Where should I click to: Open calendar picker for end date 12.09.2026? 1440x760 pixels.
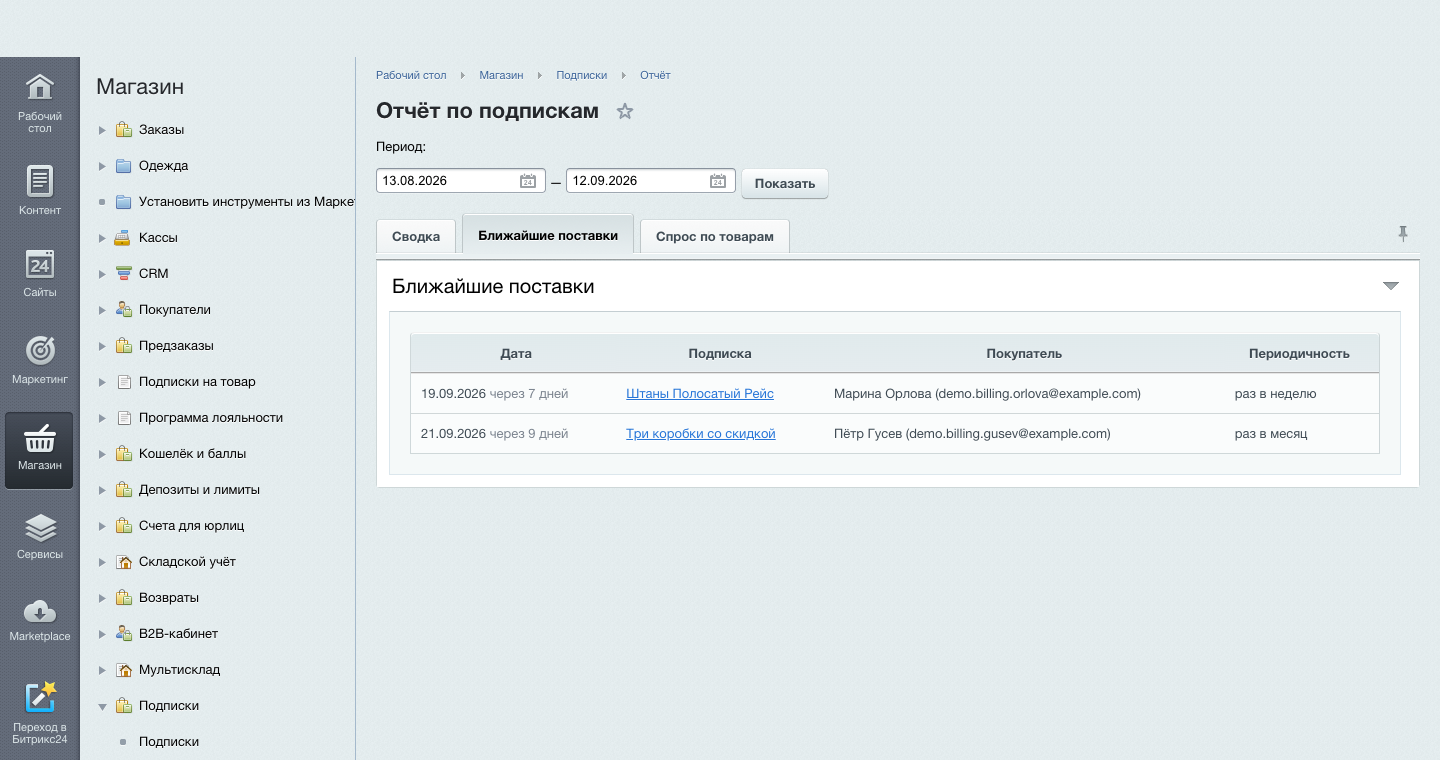(x=718, y=181)
